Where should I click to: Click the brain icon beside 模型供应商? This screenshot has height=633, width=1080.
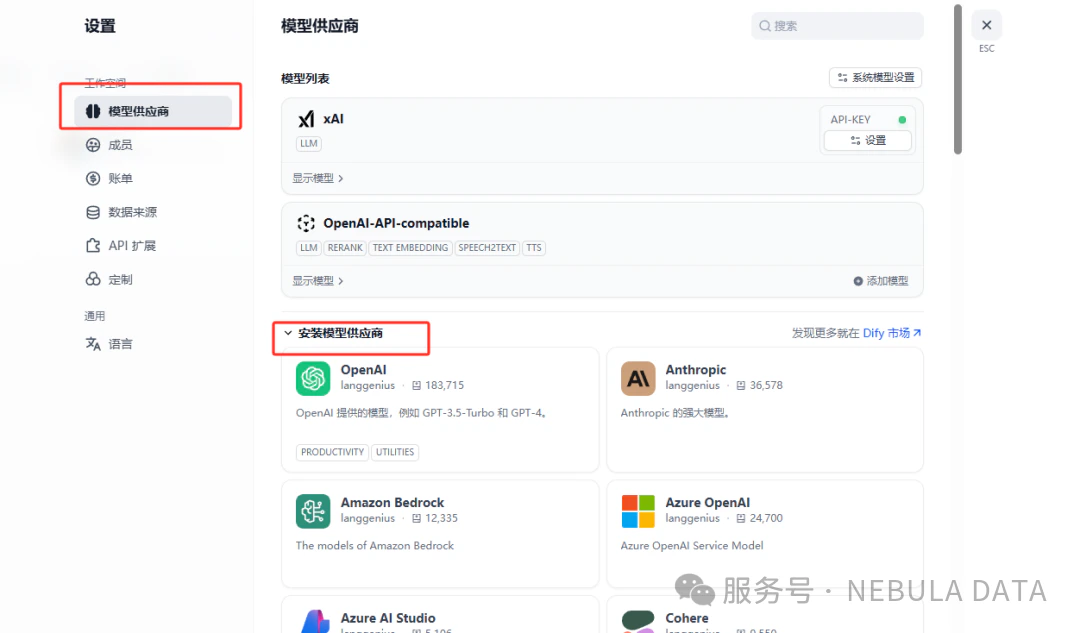coord(93,111)
